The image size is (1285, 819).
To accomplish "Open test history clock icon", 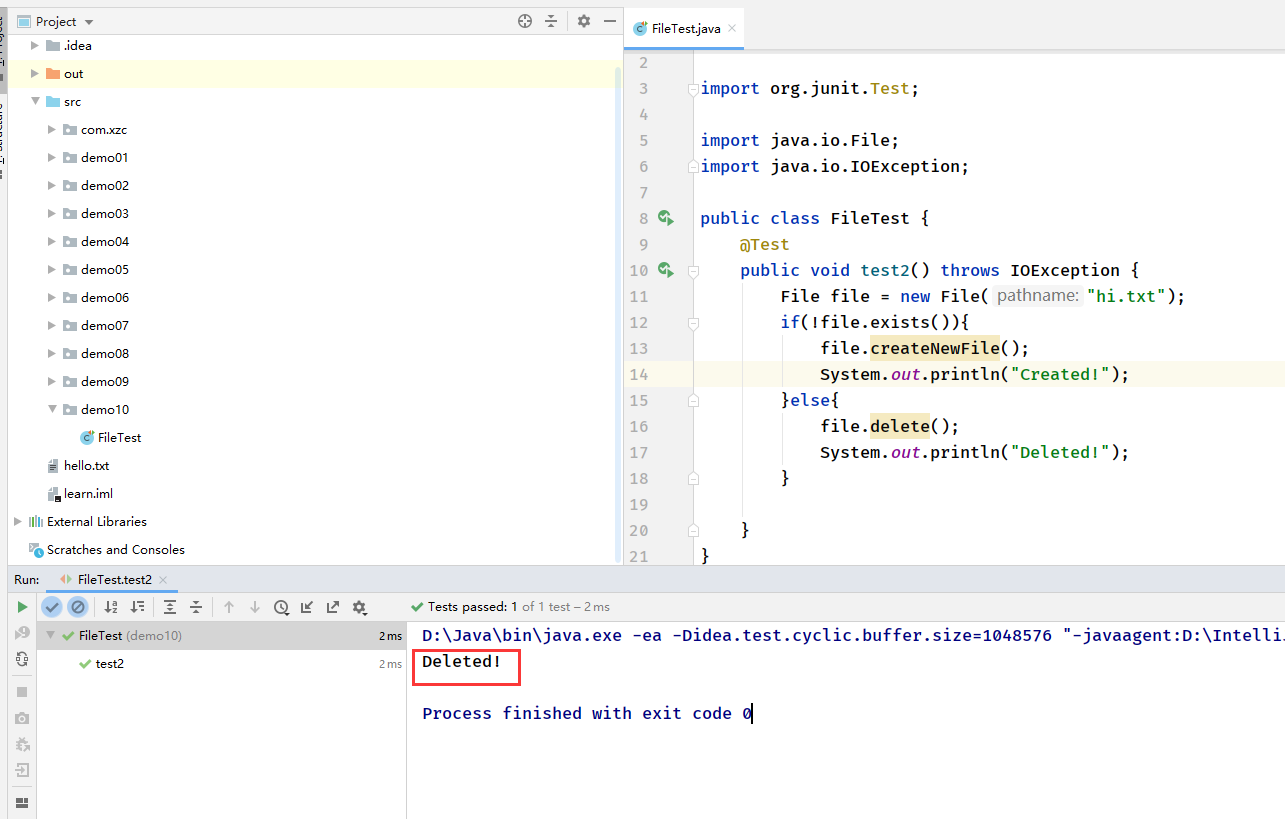I will click(x=281, y=607).
